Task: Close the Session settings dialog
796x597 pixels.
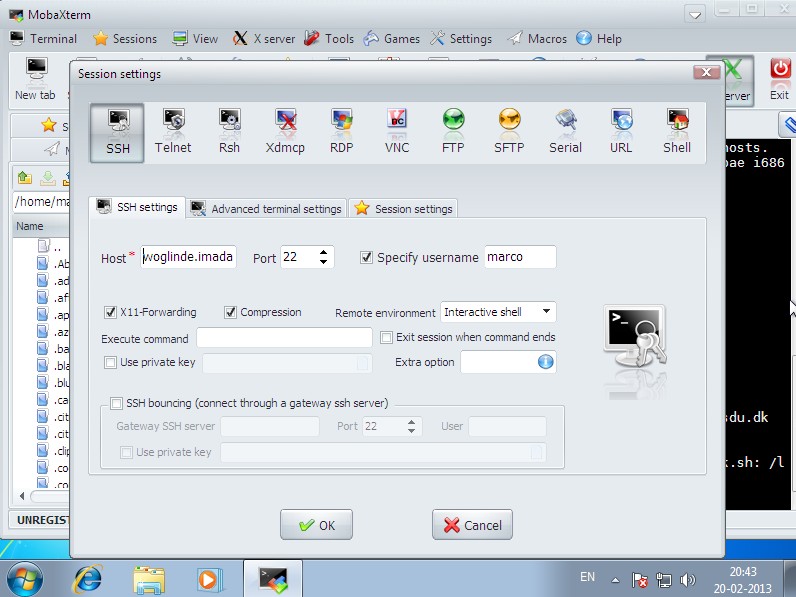Action: coord(706,73)
